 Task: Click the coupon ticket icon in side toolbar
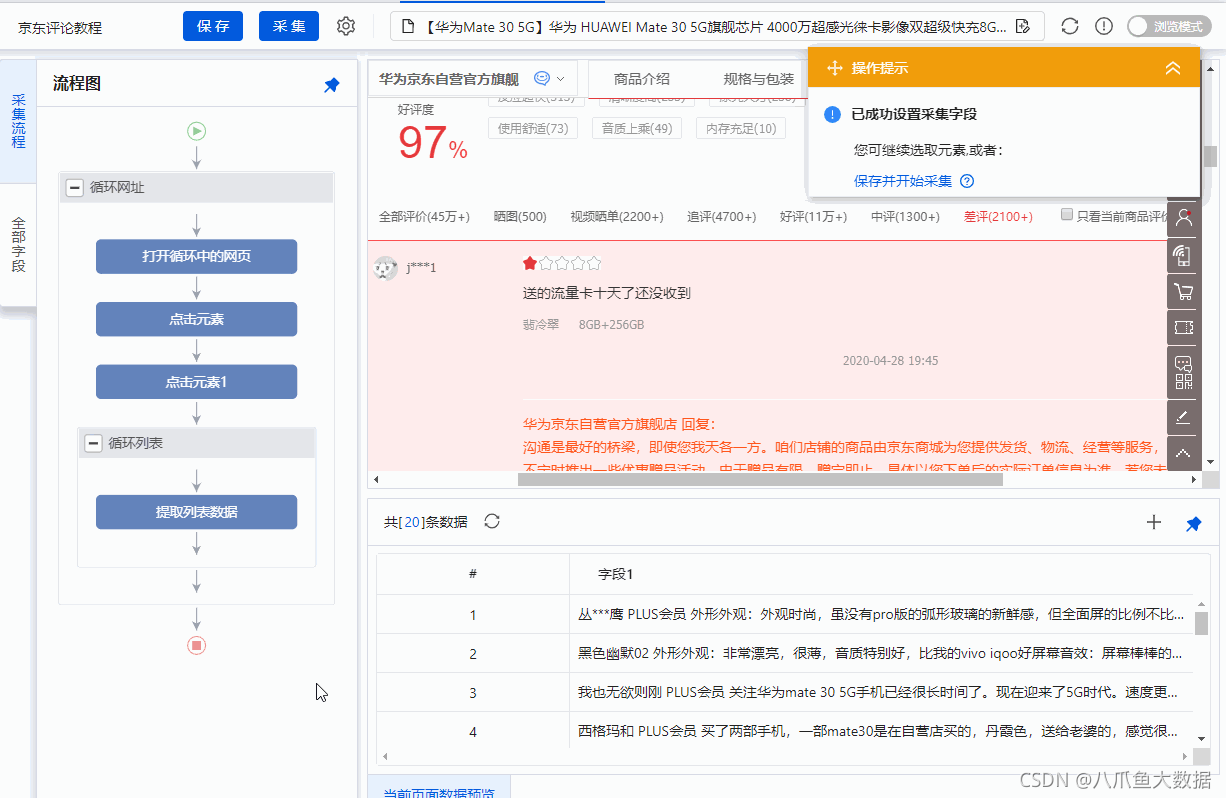1183,328
